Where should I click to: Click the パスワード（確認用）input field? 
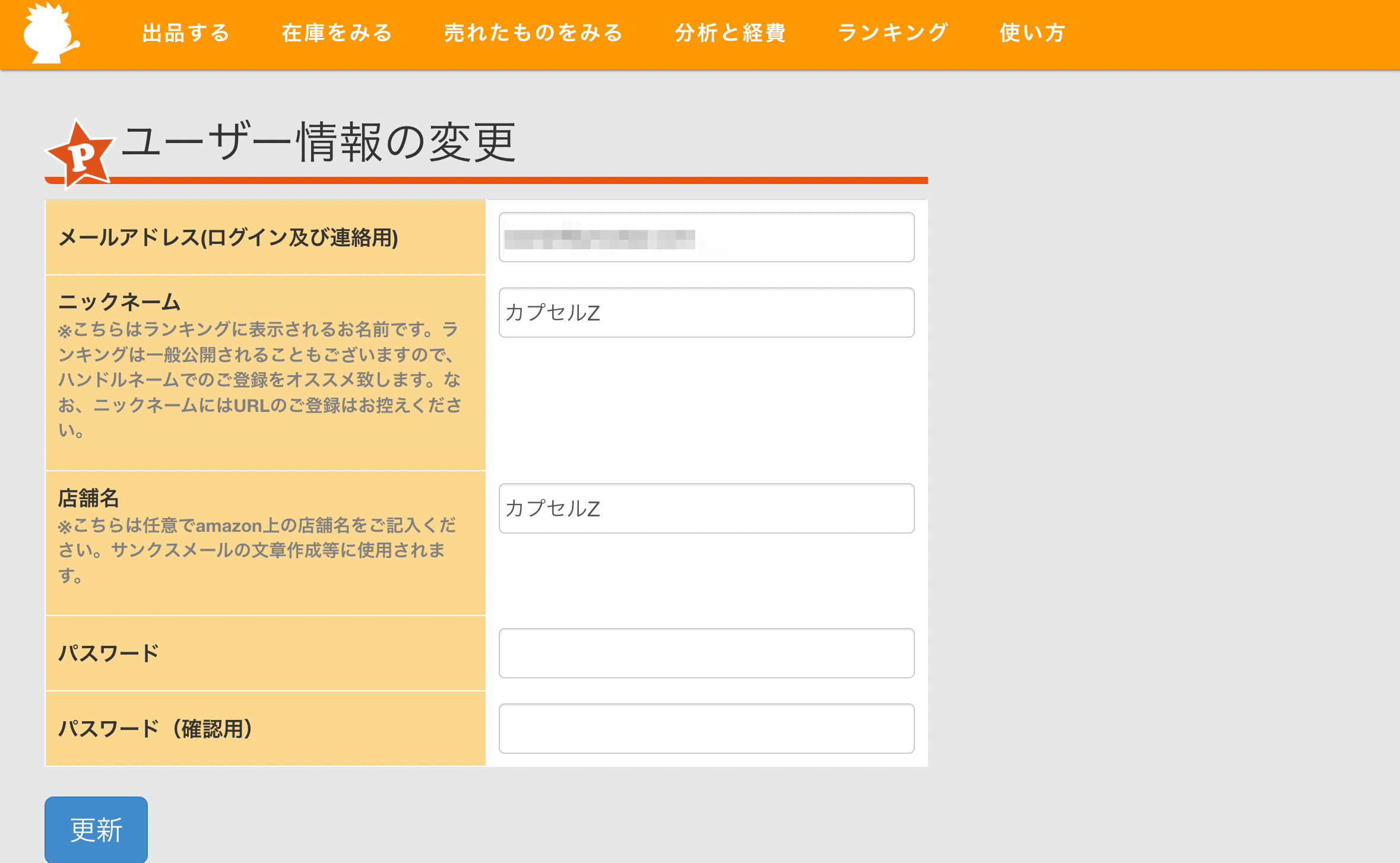707,728
